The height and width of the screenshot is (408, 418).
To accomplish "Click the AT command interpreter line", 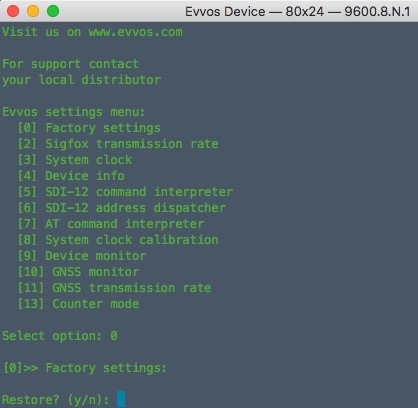I will 111,224.
